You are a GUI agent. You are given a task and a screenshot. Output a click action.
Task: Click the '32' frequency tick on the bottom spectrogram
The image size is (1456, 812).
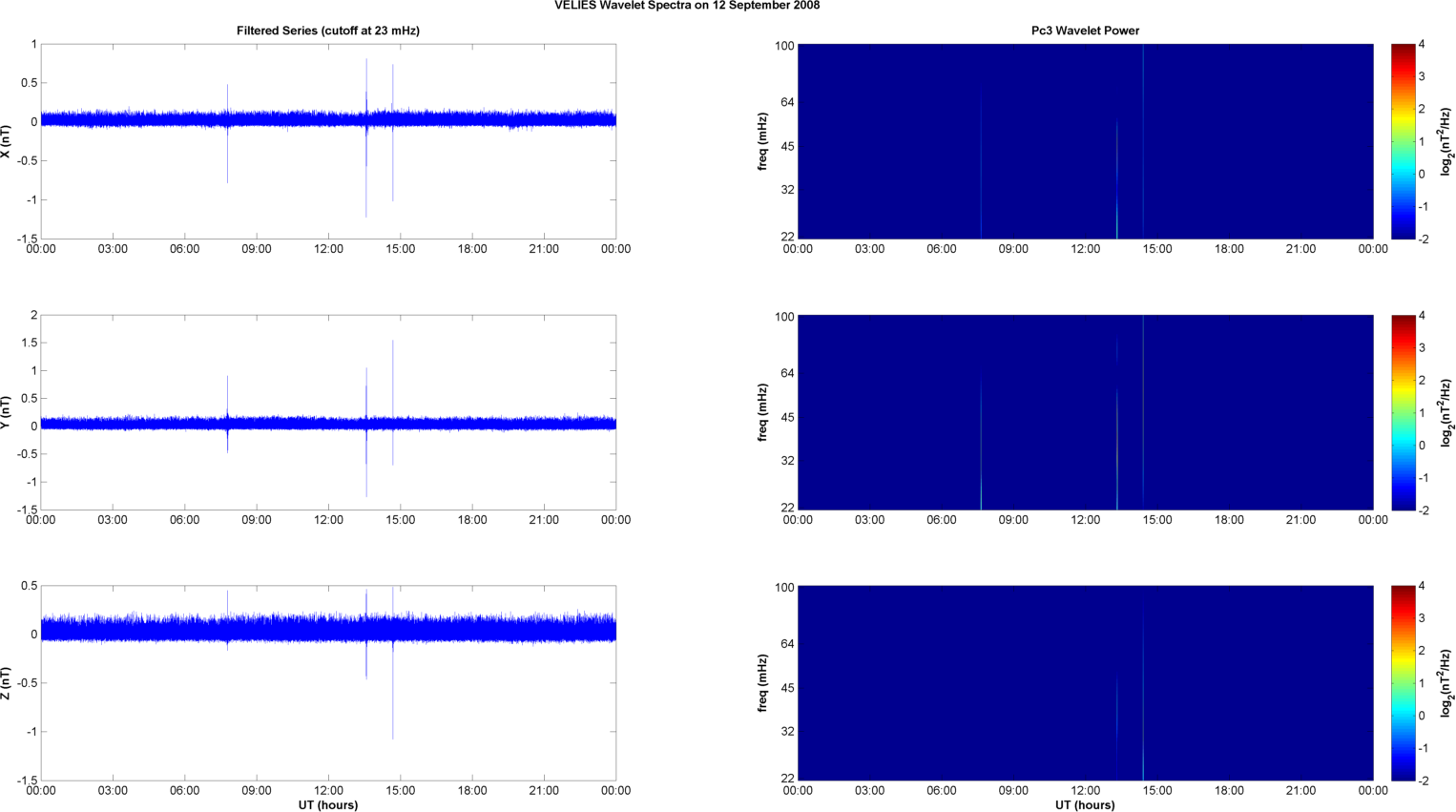[x=788, y=731]
